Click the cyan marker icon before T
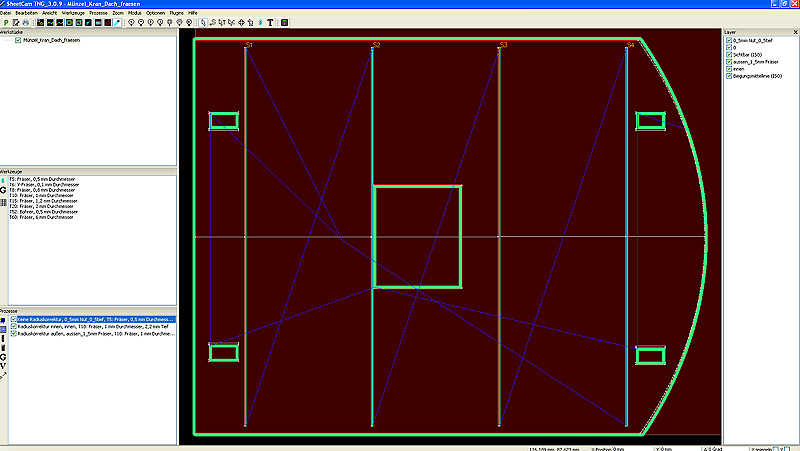The image size is (800, 451). pyautogui.click(x=260, y=22)
